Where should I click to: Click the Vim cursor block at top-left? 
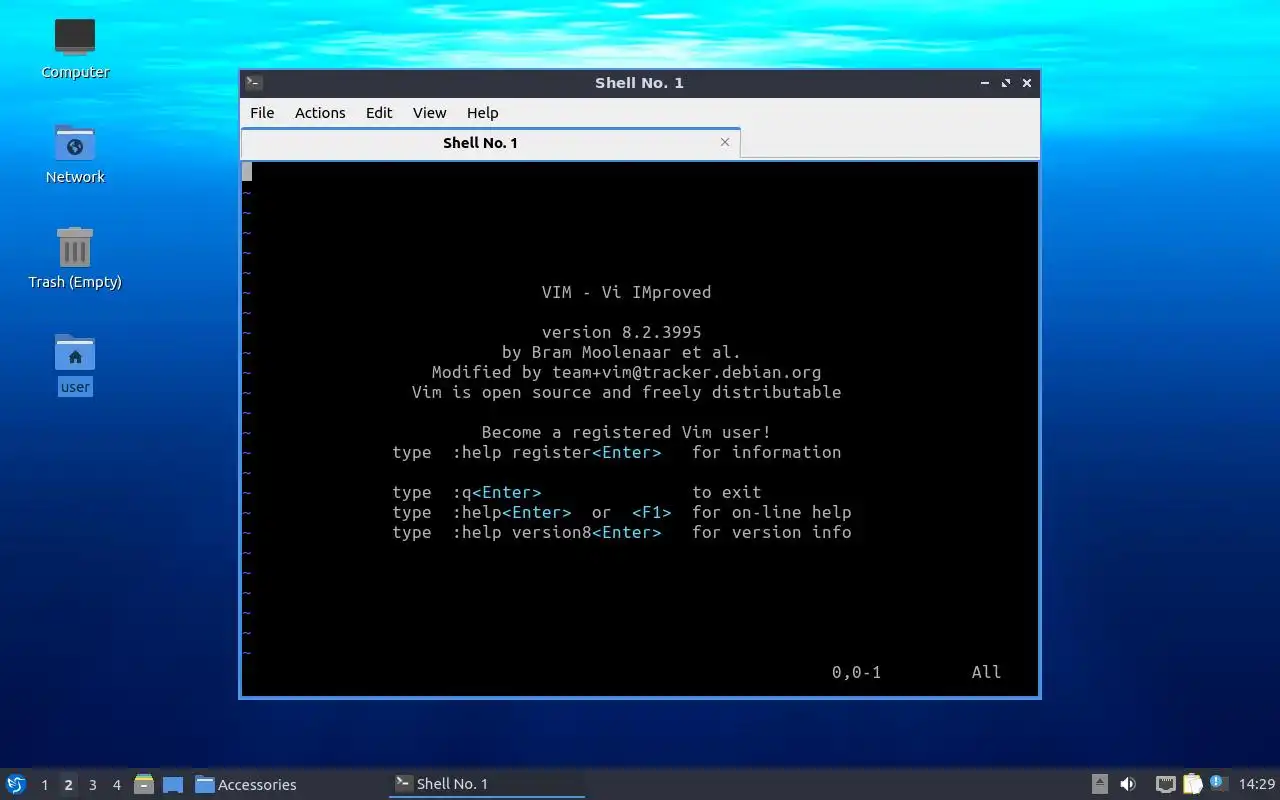(247, 171)
